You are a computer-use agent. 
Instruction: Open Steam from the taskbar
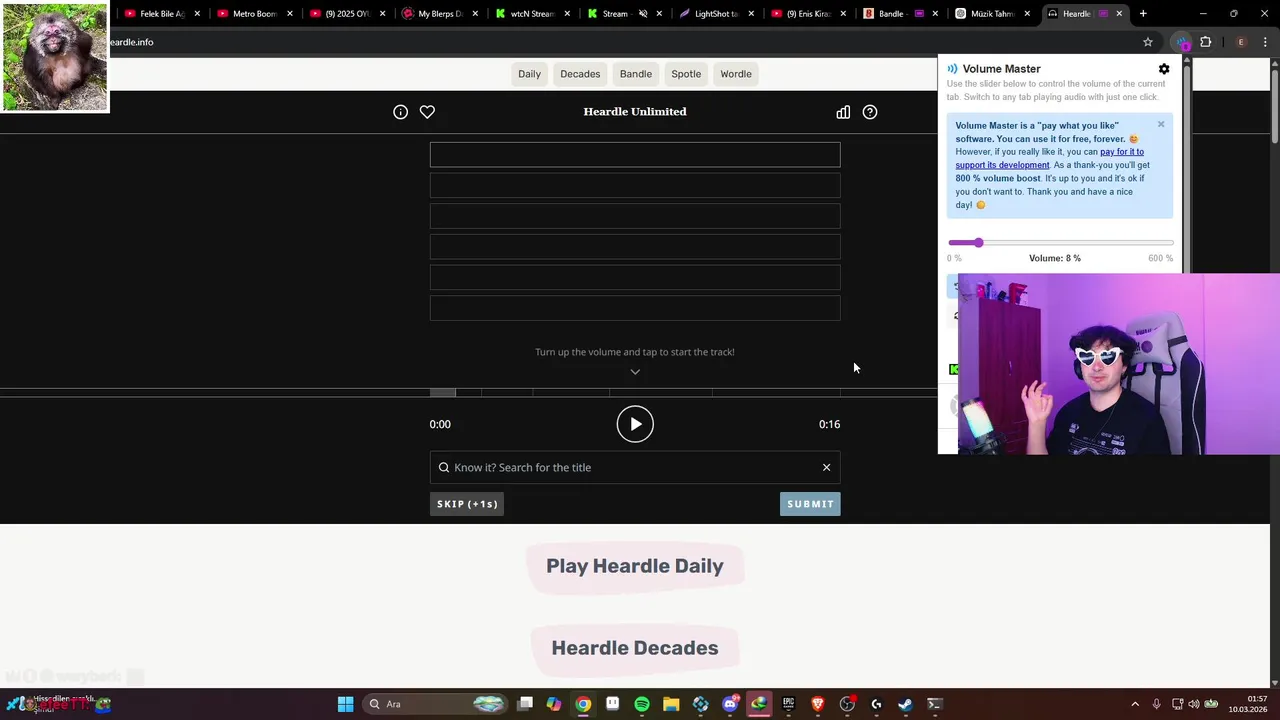pos(905,704)
